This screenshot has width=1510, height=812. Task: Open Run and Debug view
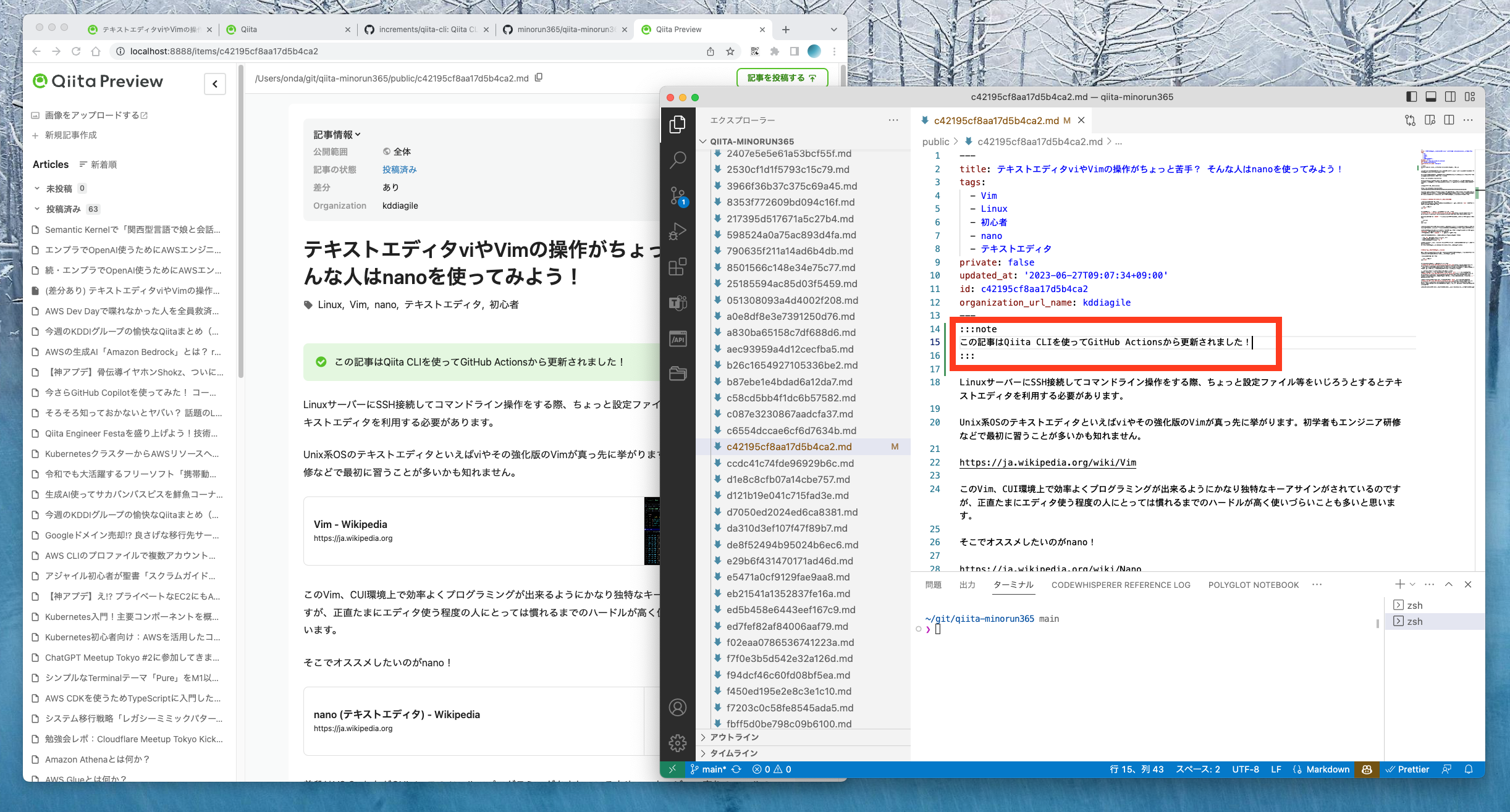tap(678, 232)
